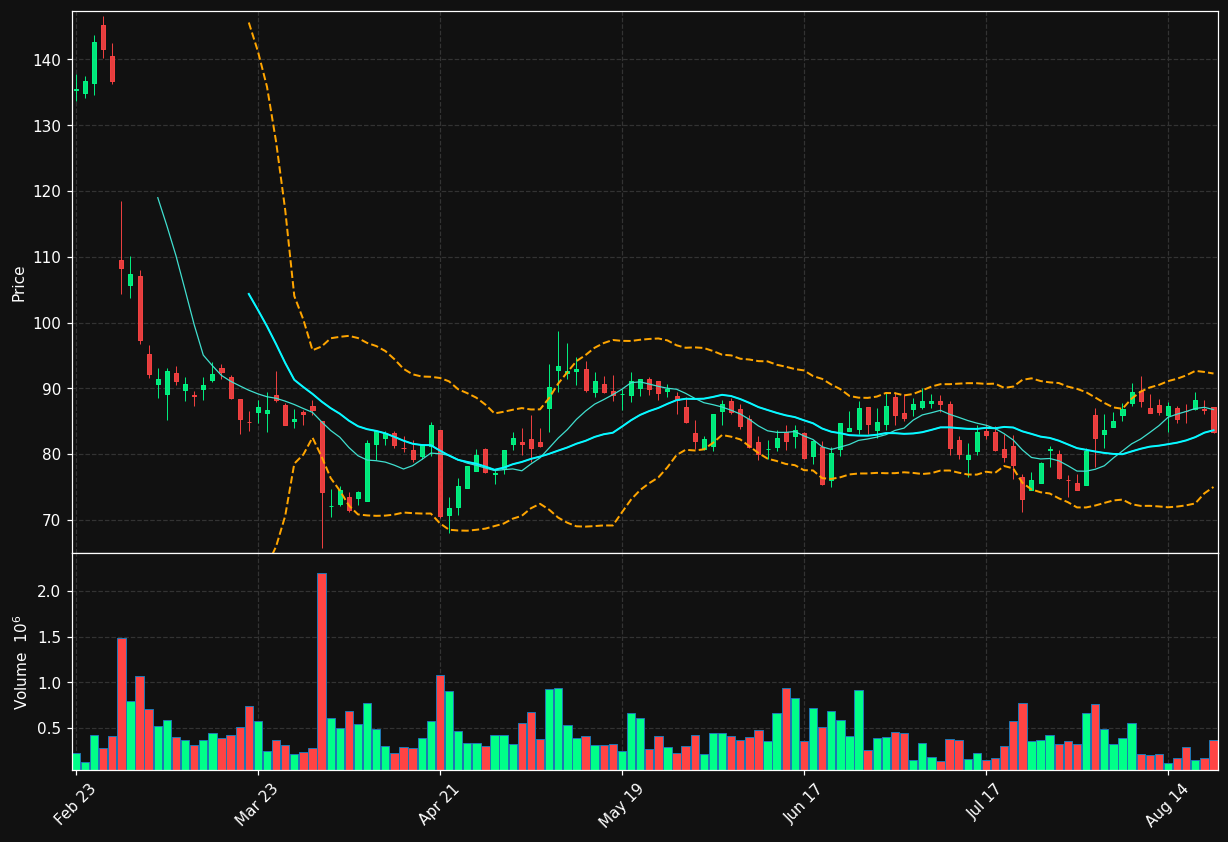Image resolution: width=1228 pixels, height=842 pixels.
Task: Click the 130 price tick label
Action: [47, 126]
